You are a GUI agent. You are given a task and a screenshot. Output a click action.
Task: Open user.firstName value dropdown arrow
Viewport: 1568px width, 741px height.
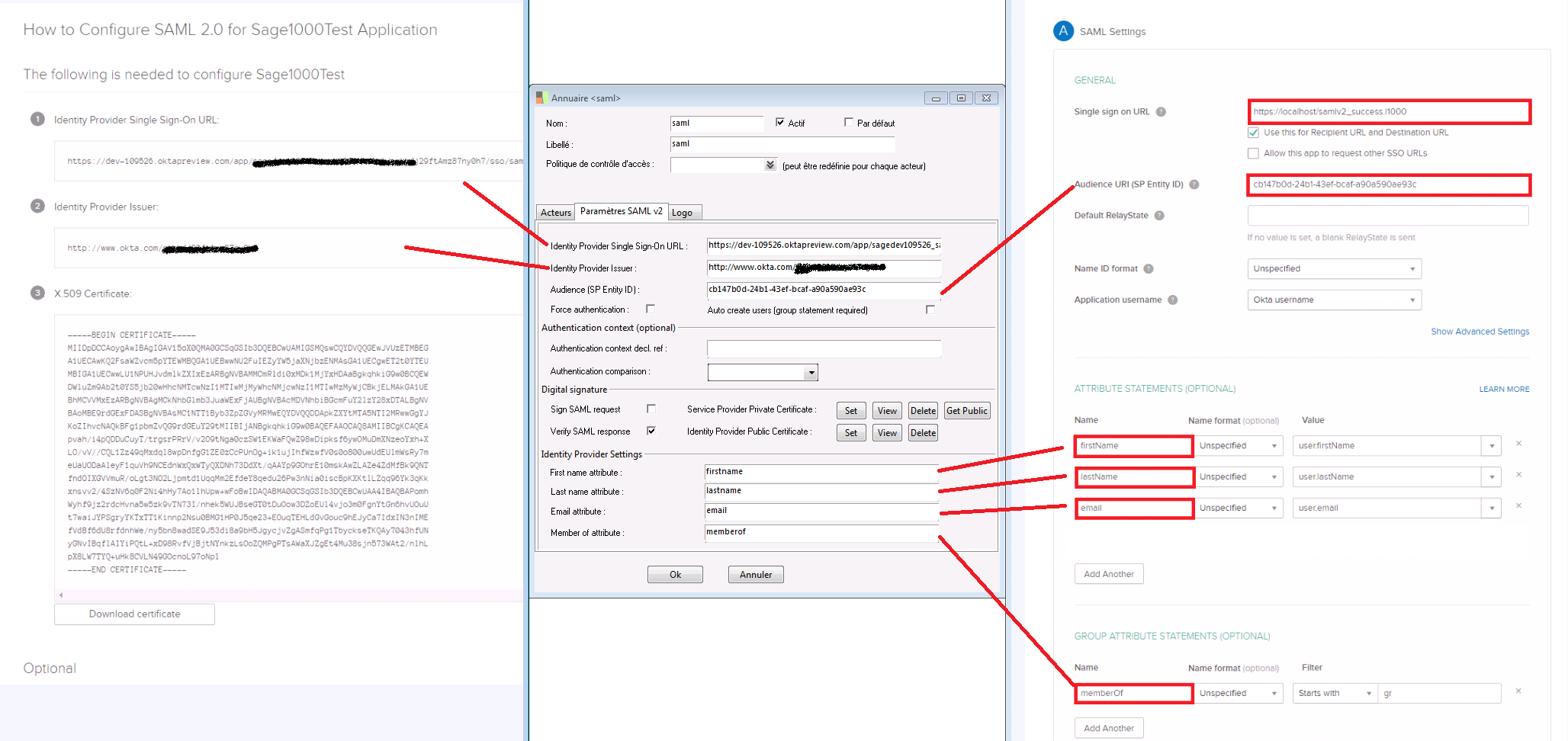pyautogui.click(x=1492, y=446)
